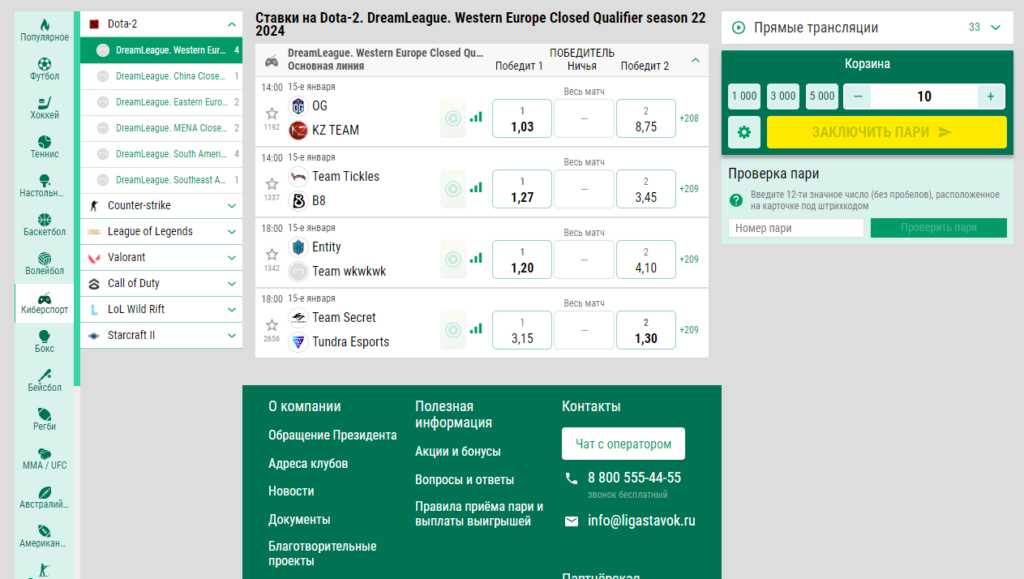The height and width of the screenshot is (579, 1024).
Task: Set basket stake to 1 000
Action: 744,97
